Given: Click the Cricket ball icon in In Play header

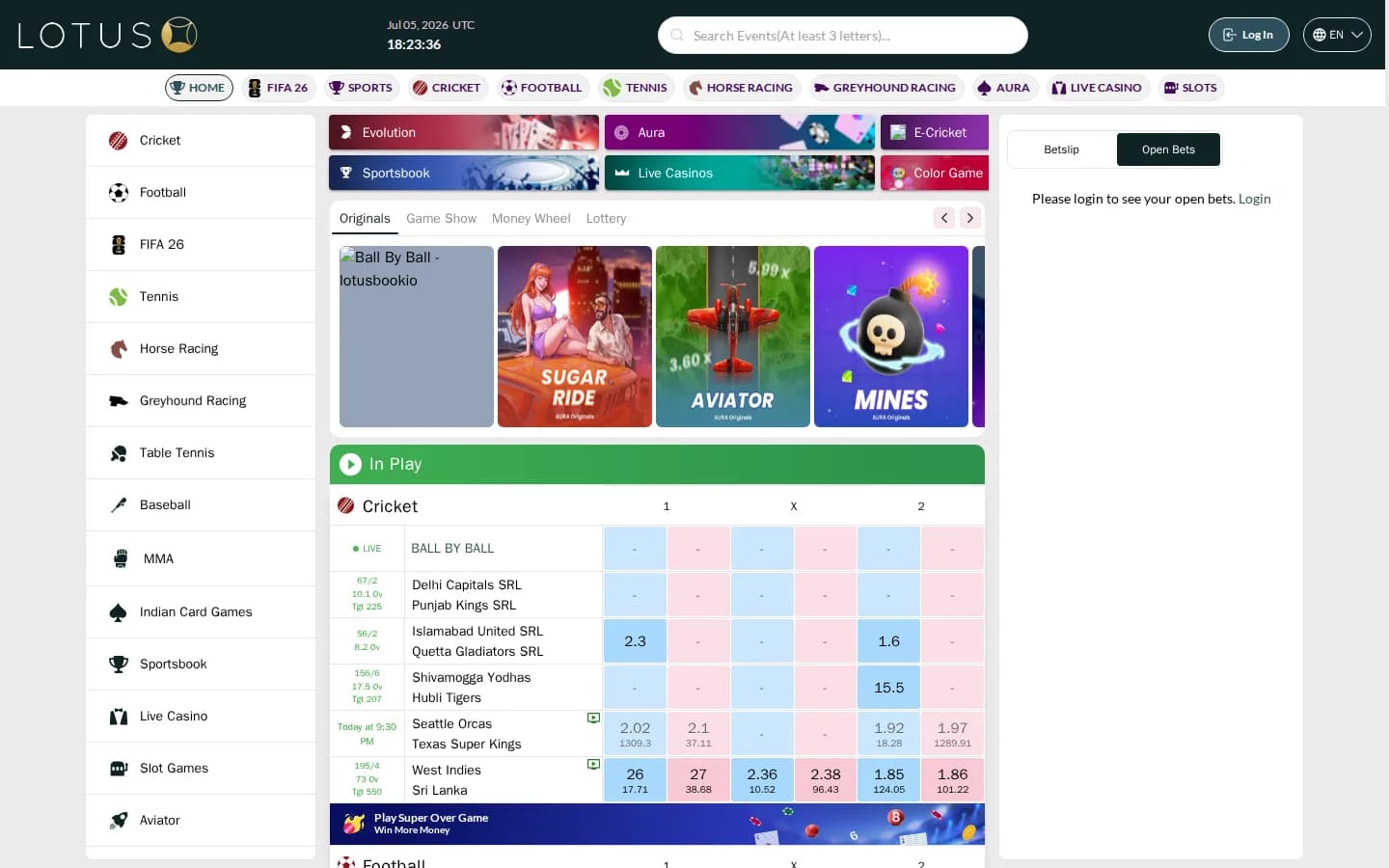Looking at the screenshot, I should coord(345,505).
